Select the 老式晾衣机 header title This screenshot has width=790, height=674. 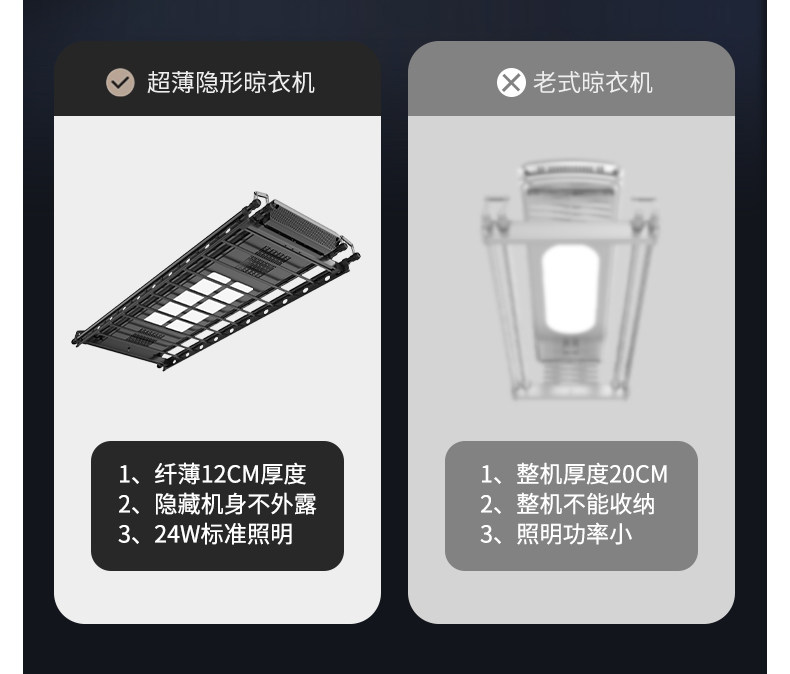click(x=592, y=82)
